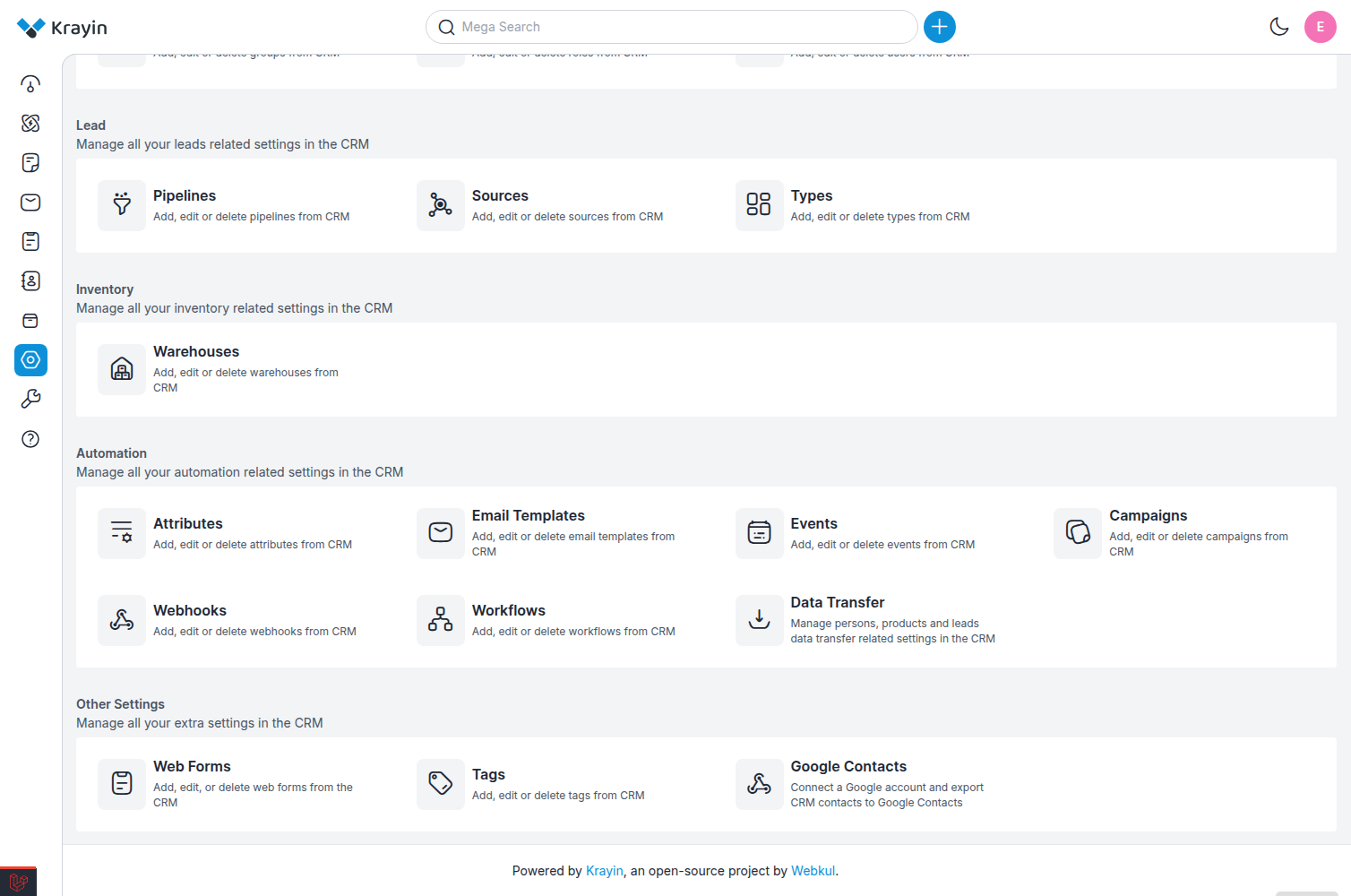Click the Warehouses building icon
Image resolution: width=1351 pixels, height=896 pixels.
tap(122, 369)
